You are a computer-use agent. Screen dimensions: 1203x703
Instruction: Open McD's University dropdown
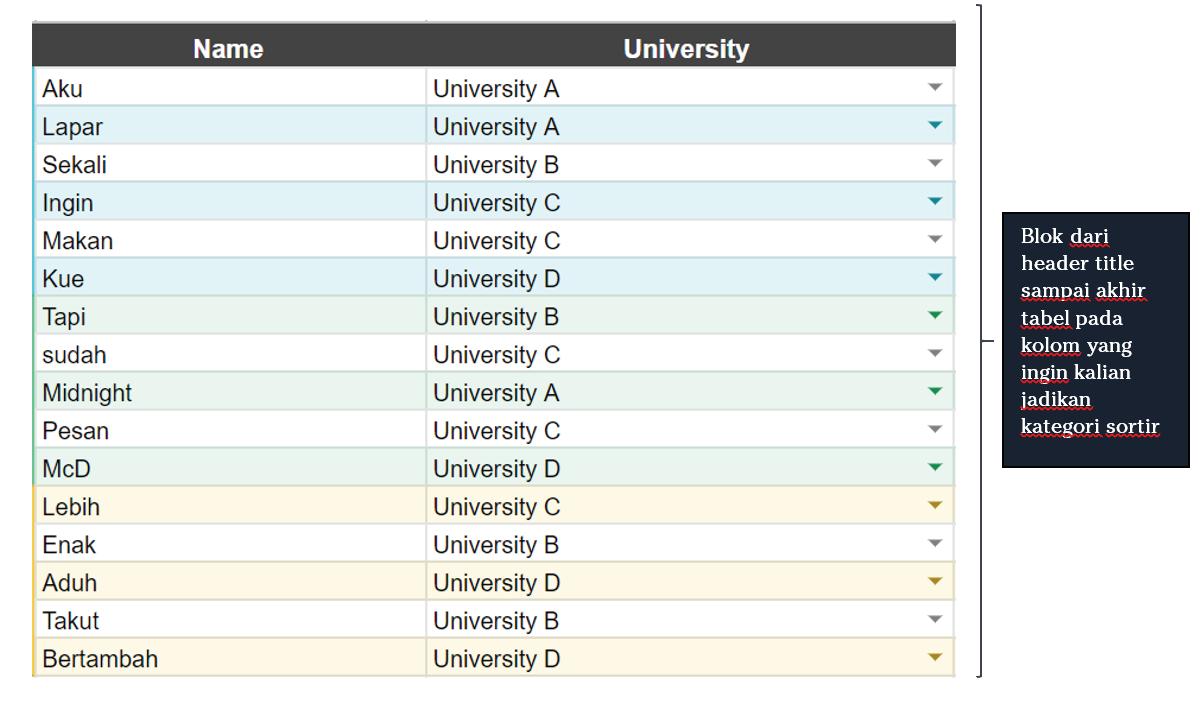(935, 468)
